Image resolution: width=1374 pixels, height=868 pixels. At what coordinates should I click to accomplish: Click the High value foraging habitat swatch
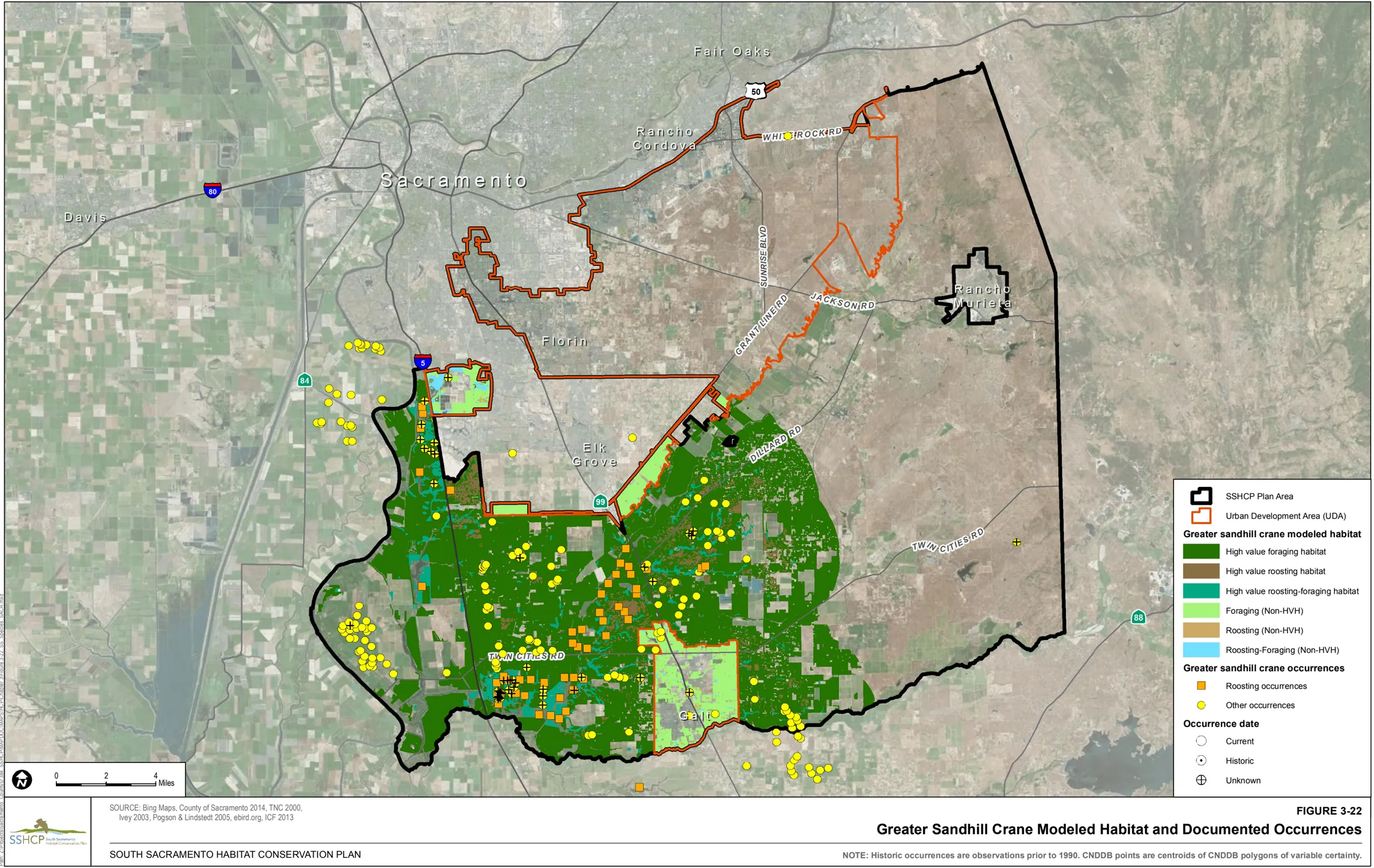[x=1201, y=551]
